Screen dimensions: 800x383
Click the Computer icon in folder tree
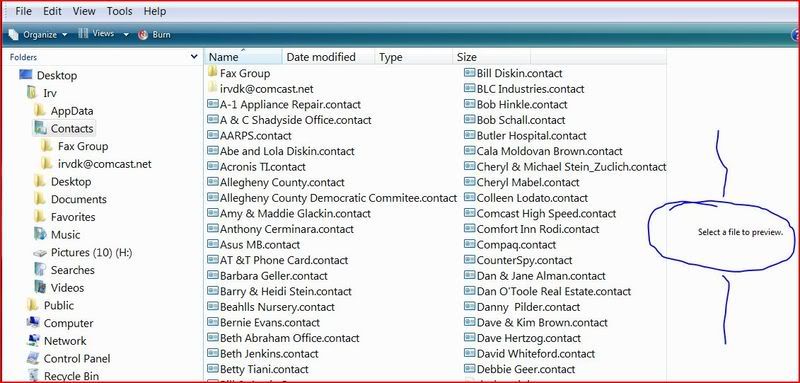[33, 322]
